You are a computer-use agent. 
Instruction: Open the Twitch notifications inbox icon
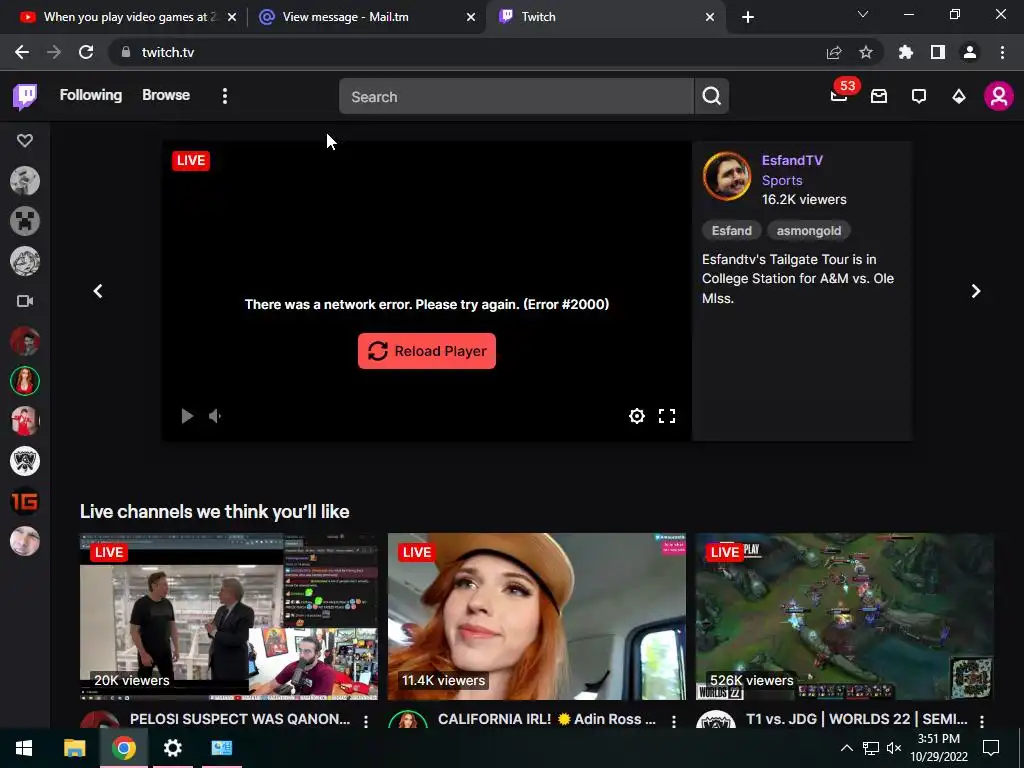(x=879, y=96)
